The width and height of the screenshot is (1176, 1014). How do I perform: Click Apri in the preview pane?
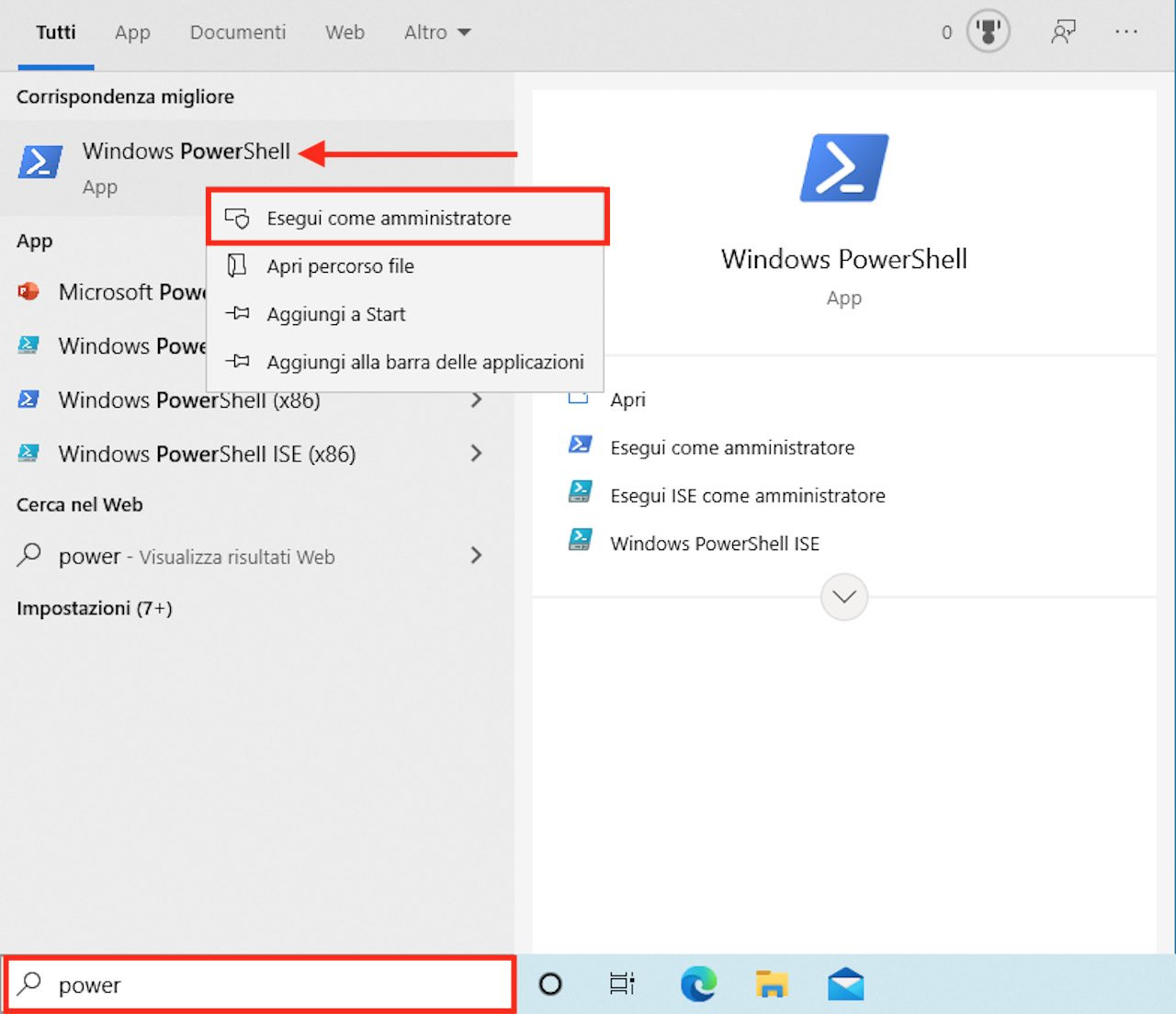click(628, 400)
